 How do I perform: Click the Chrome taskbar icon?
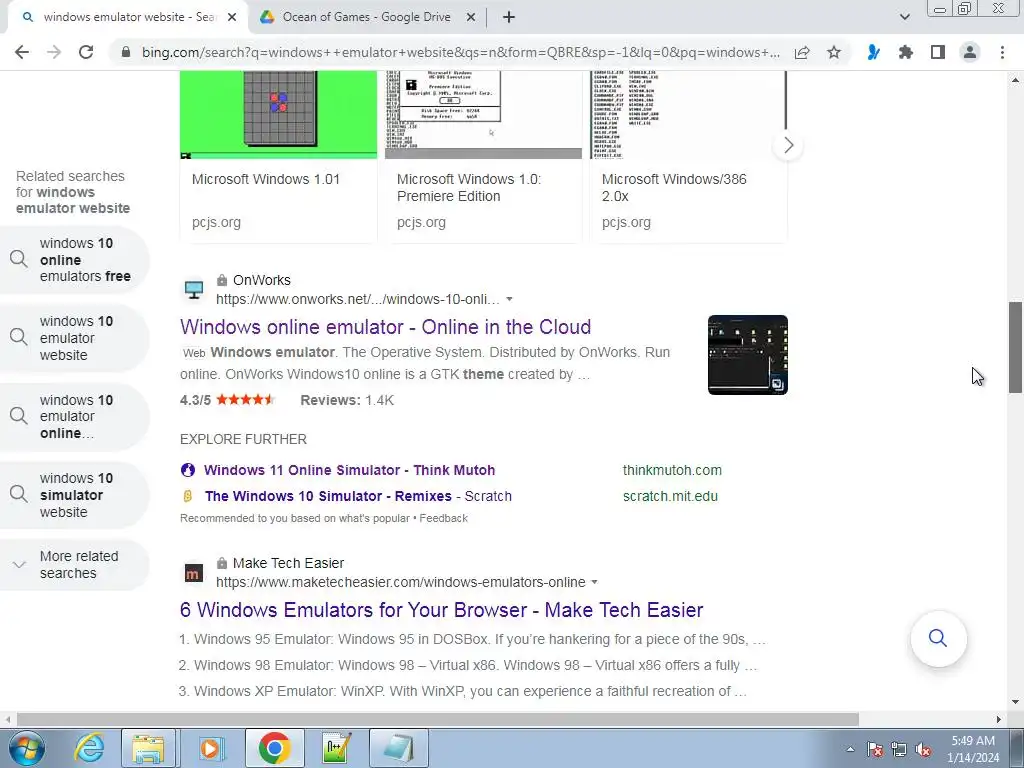(274, 748)
